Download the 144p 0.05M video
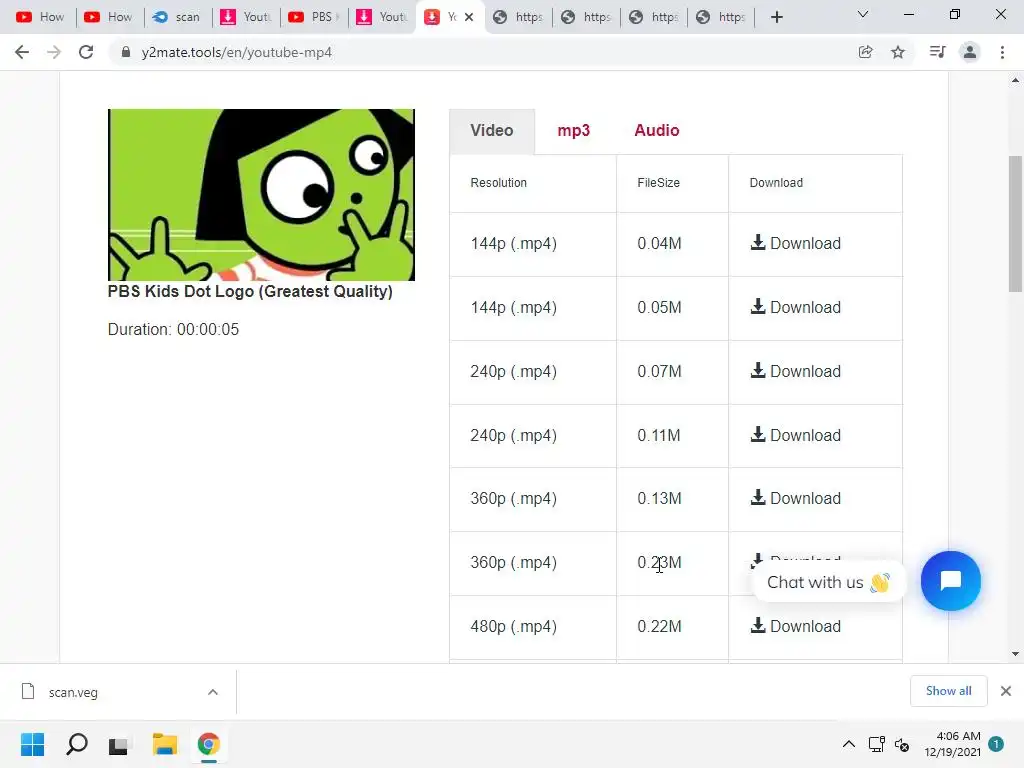Image resolution: width=1024 pixels, height=768 pixels. point(795,307)
